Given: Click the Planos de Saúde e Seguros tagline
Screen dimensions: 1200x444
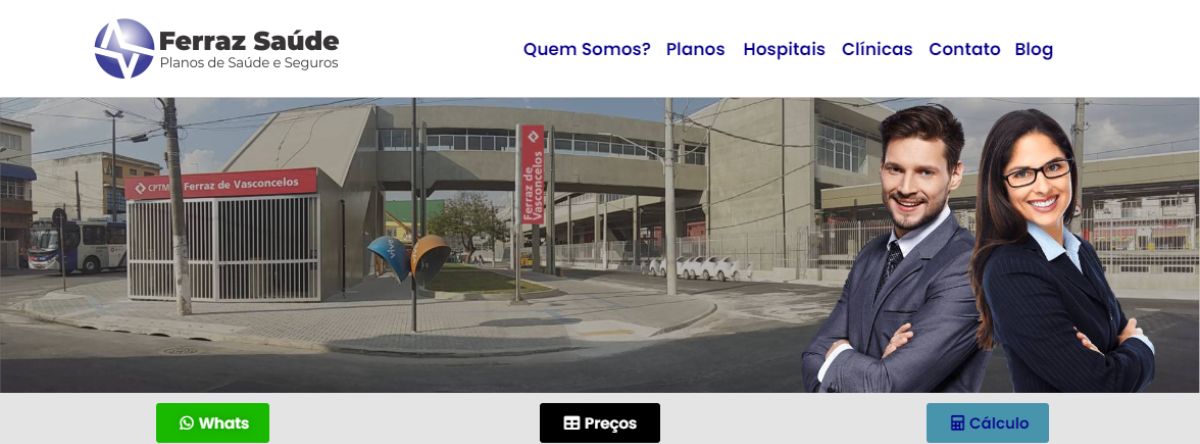Looking at the screenshot, I should pos(249,63).
